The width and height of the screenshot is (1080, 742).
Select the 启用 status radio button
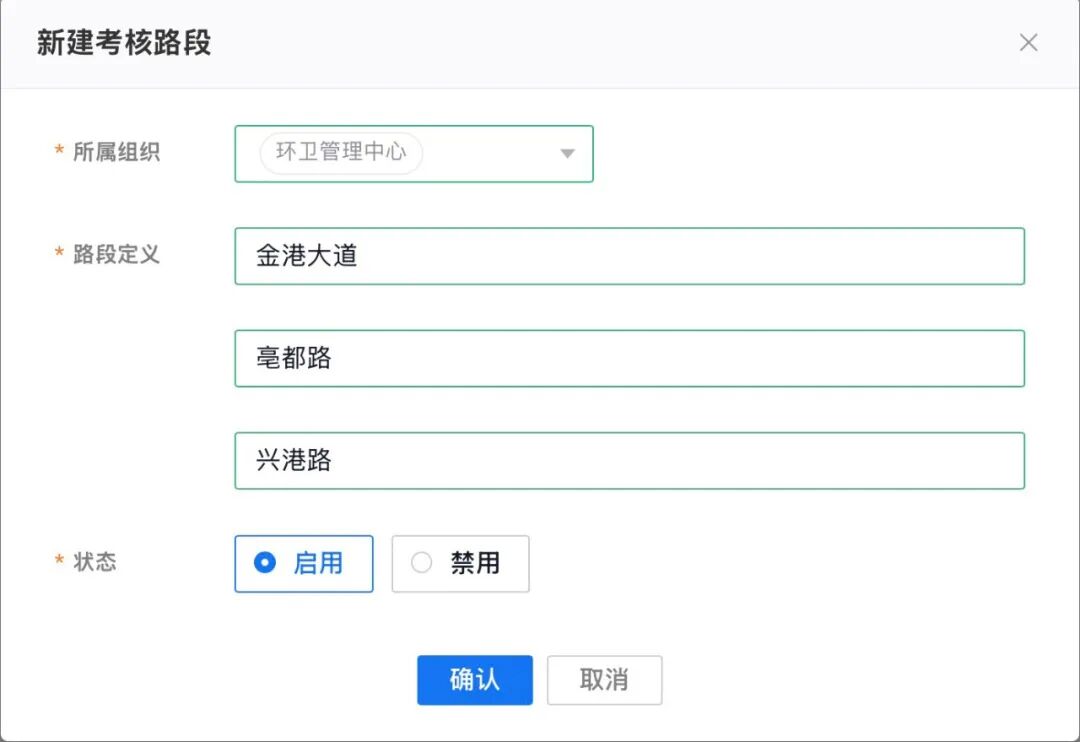303,563
